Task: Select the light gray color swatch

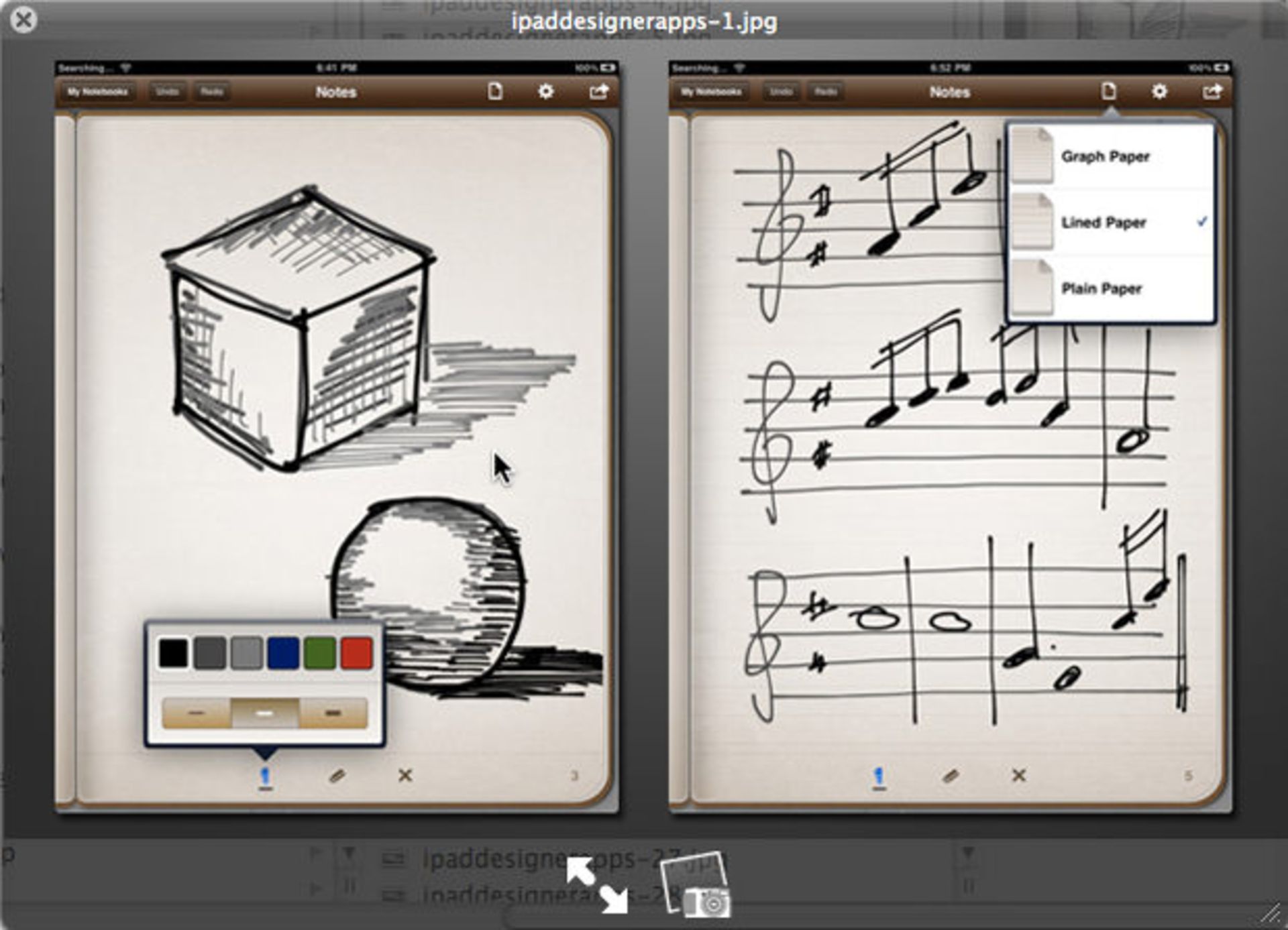Action: (246, 654)
